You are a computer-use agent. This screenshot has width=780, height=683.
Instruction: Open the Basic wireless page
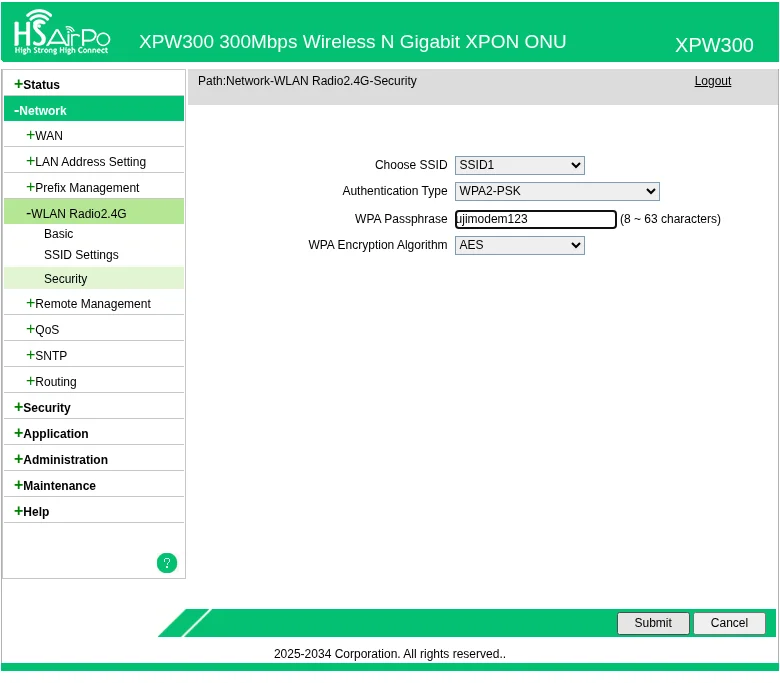click(59, 234)
